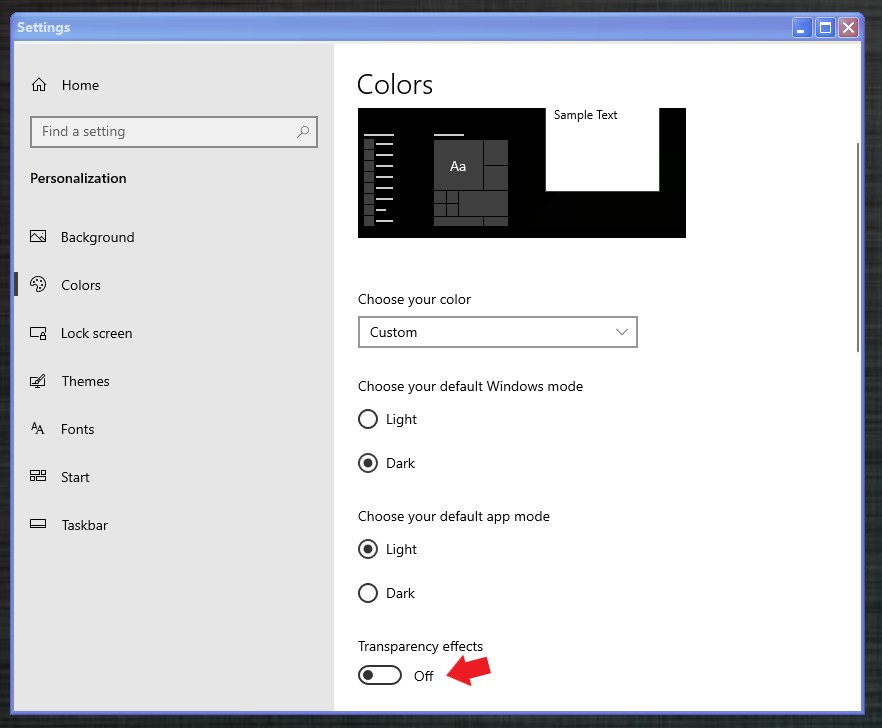Viewport: 882px width, 728px height.
Task: Select Dark for default app mode
Action: 368,593
